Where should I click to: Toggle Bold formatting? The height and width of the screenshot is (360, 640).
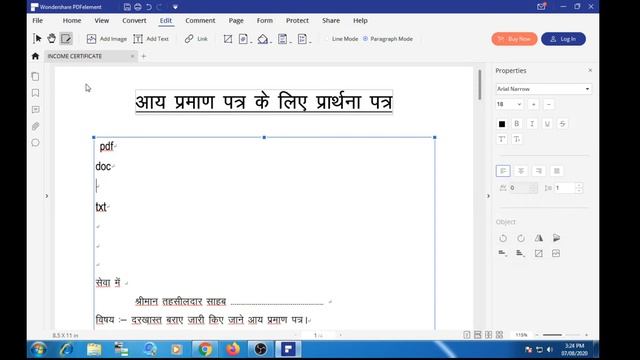click(x=516, y=123)
